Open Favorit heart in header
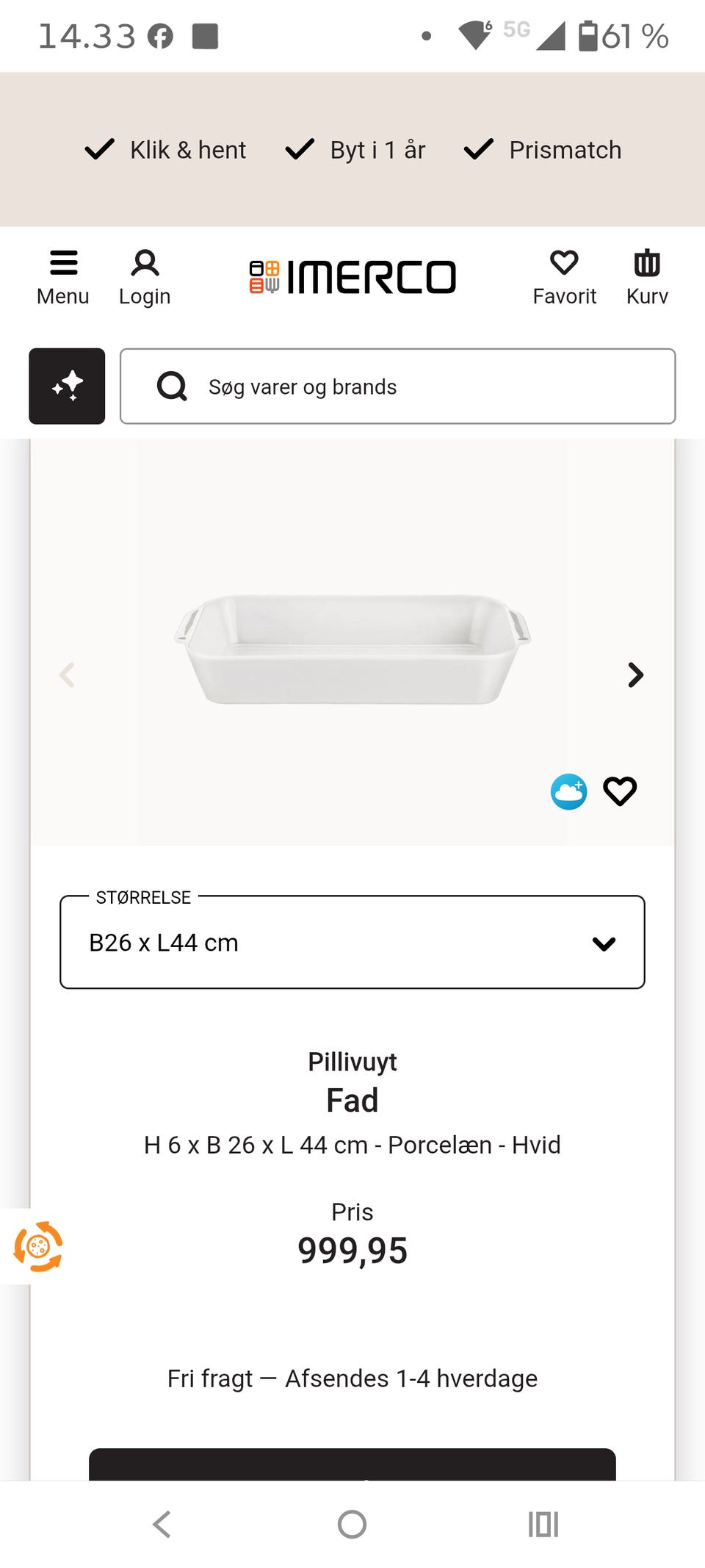Image resolution: width=705 pixels, height=1568 pixels. 564,263
